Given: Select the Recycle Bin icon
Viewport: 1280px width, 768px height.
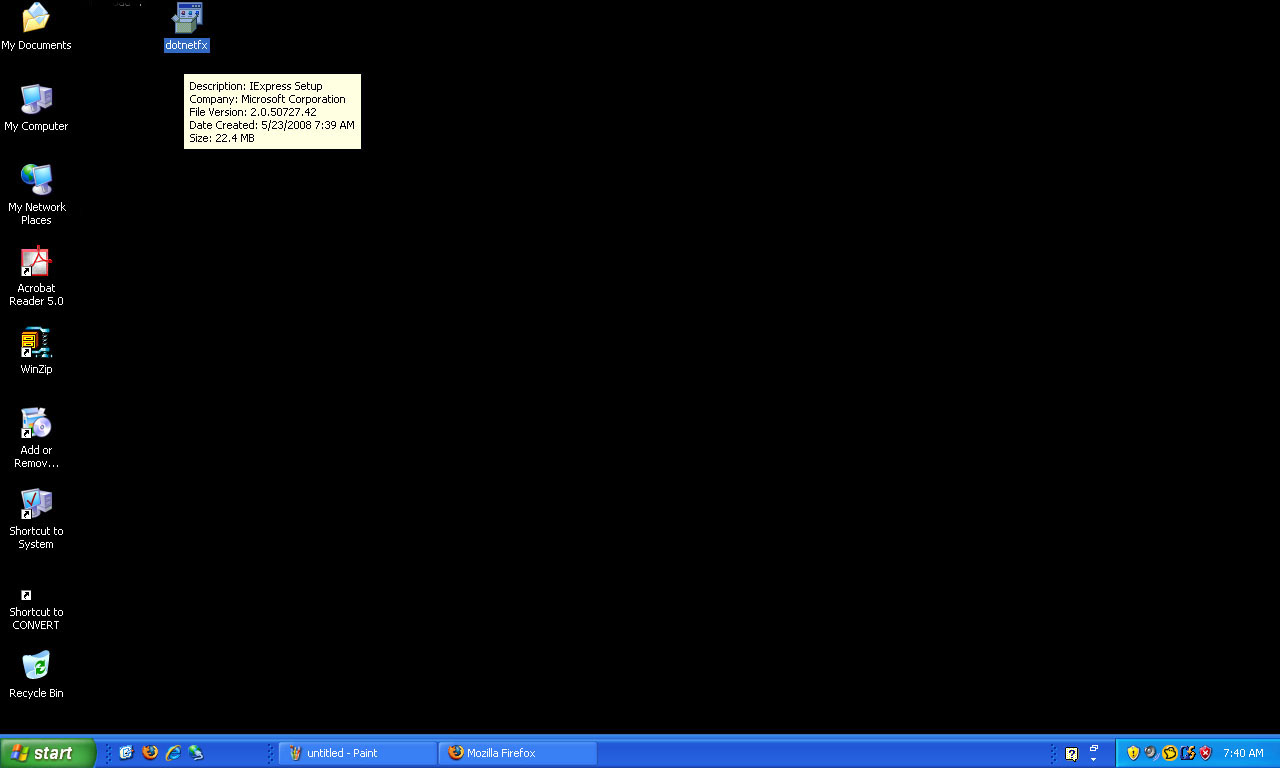Looking at the screenshot, I should (x=36, y=666).
